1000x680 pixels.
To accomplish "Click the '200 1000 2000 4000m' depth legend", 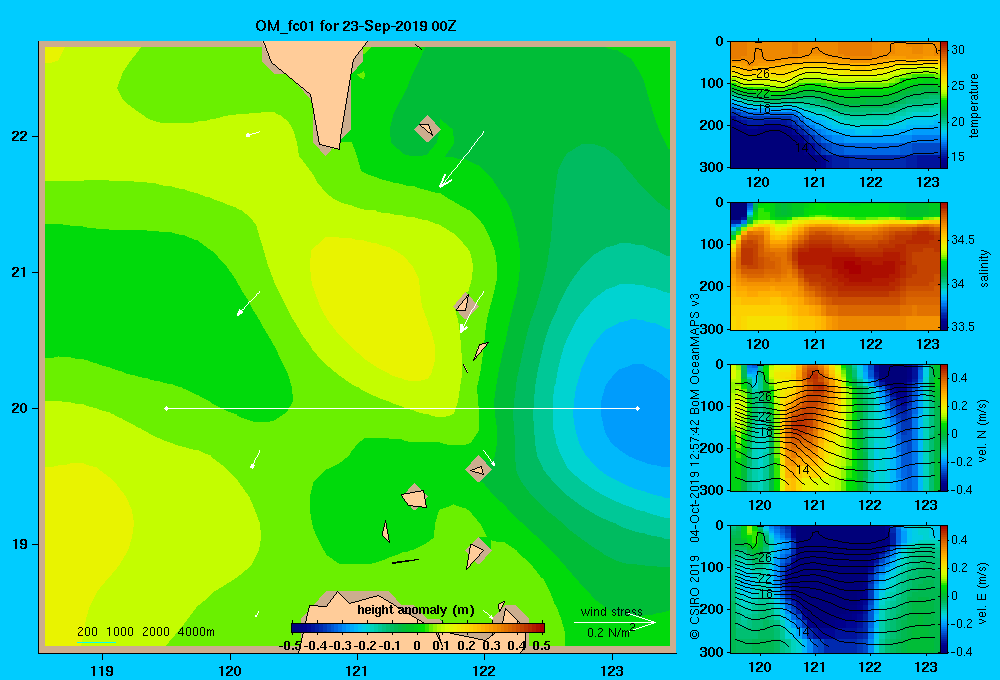I will point(145,632).
